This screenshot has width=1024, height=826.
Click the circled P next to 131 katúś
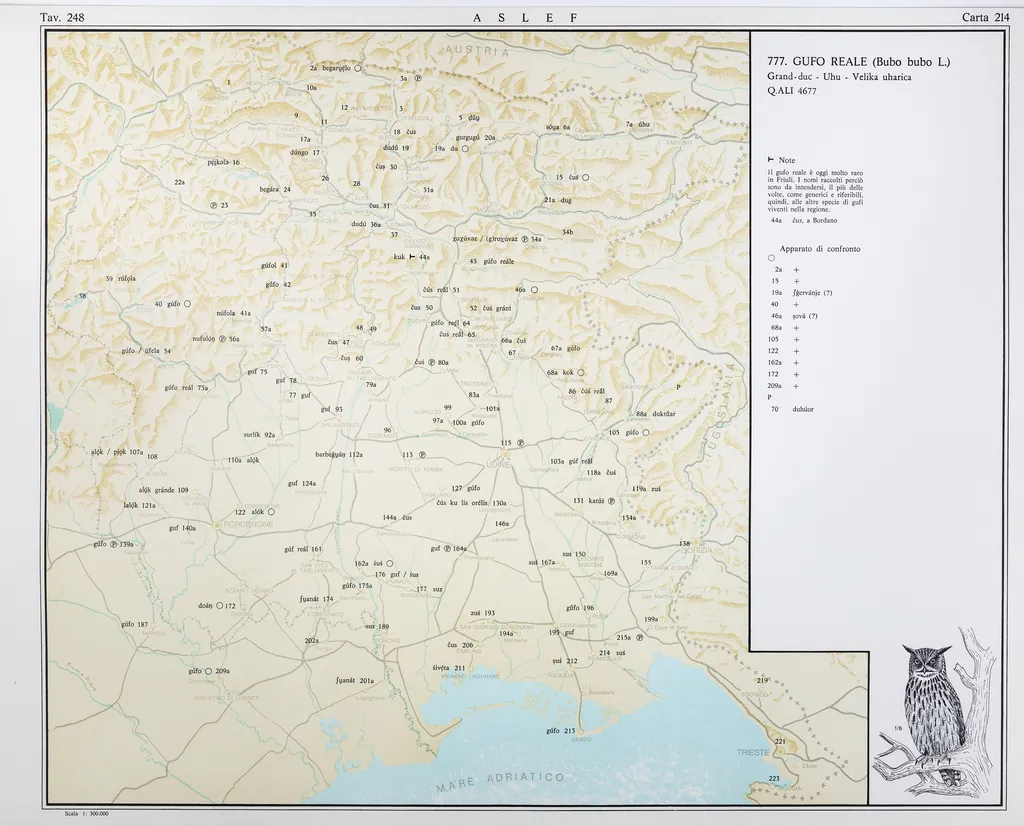click(611, 501)
